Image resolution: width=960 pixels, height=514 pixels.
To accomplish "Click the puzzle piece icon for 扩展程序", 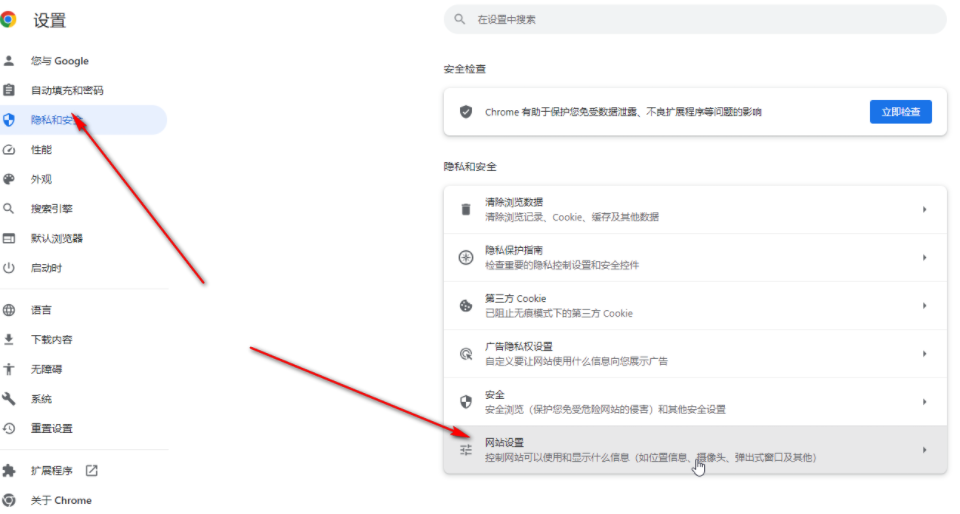I will coord(9,471).
